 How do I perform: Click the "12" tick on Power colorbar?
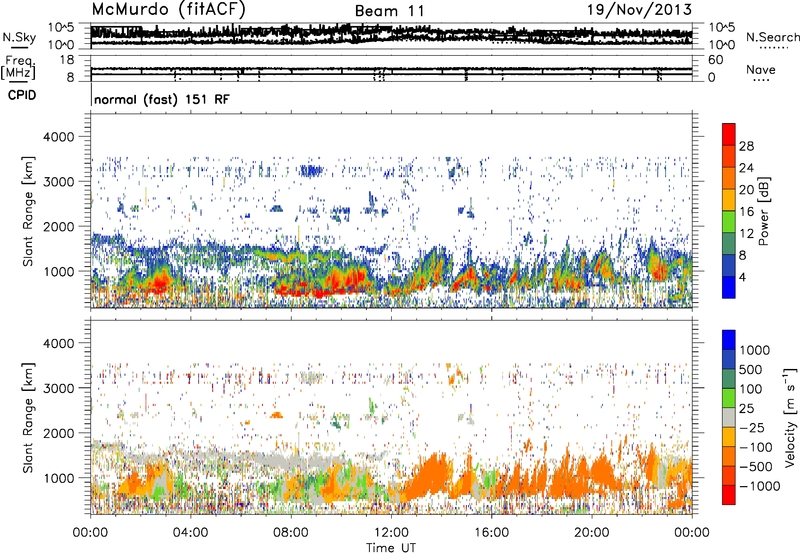746,234
